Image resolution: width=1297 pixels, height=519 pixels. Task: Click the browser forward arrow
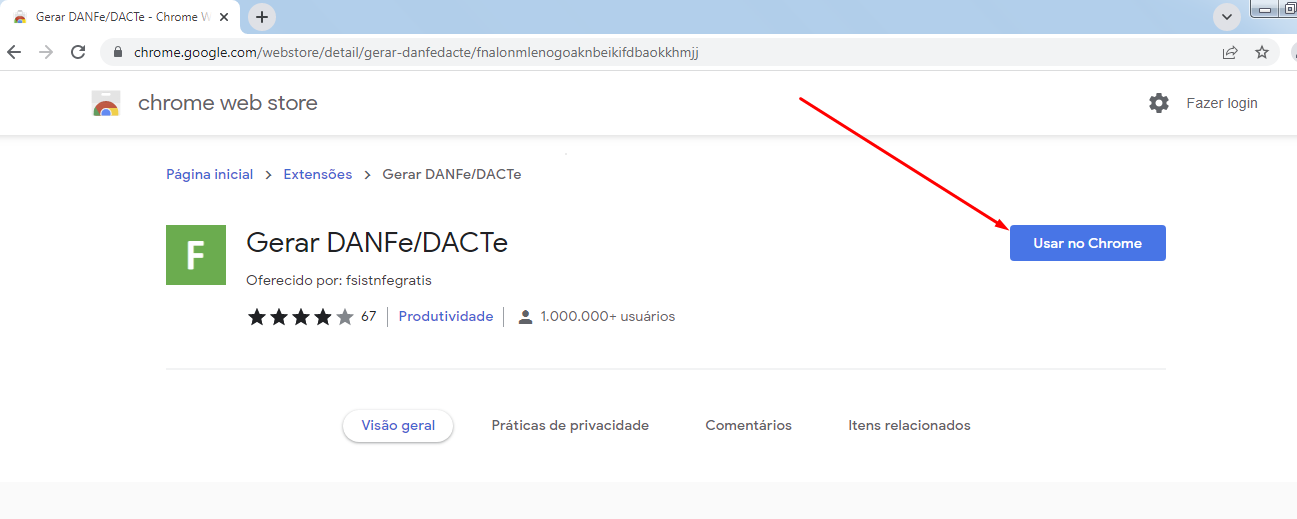click(45, 52)
